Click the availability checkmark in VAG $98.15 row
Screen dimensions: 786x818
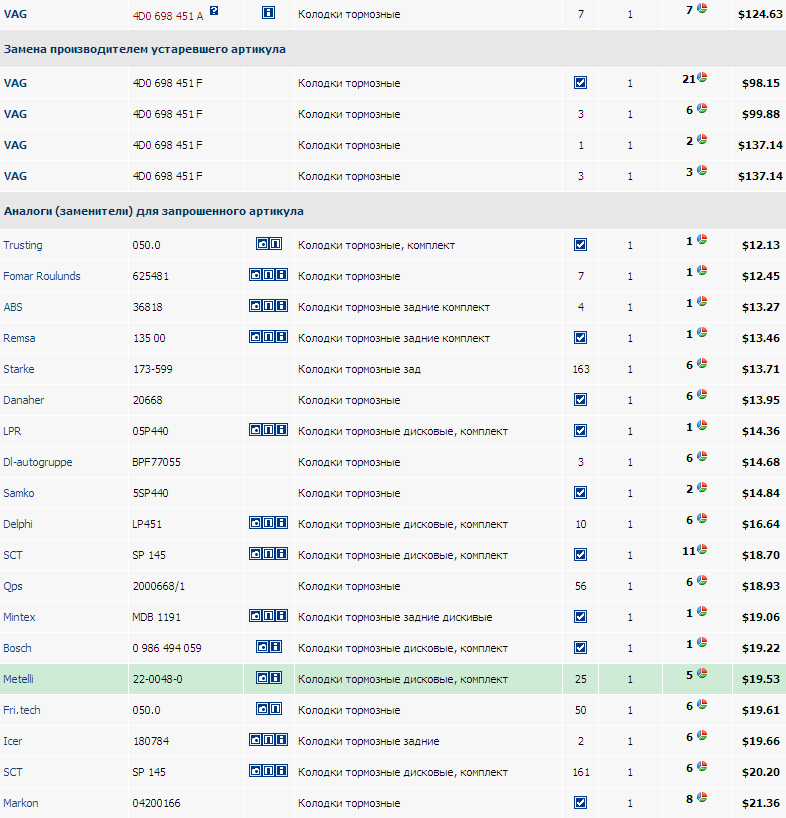click(581, 83)
